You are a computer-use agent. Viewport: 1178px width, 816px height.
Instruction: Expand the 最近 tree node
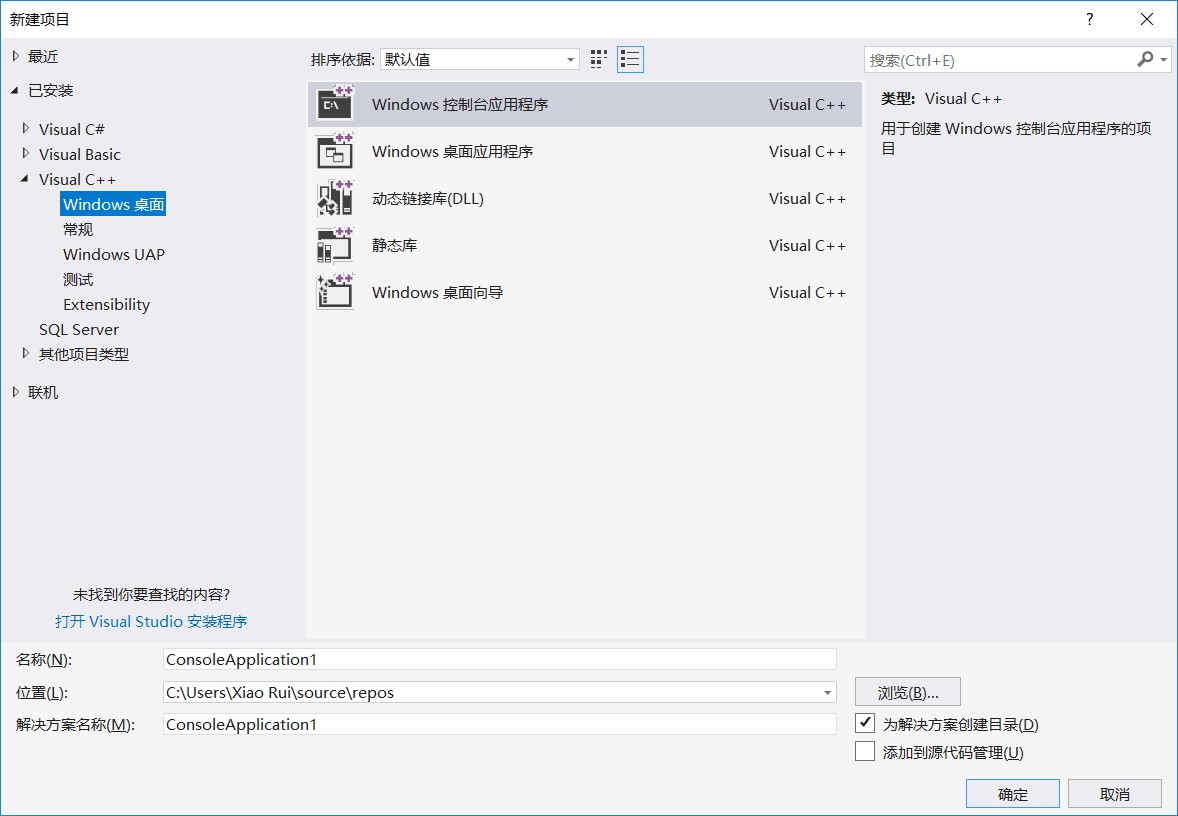pyautogui.click(x=16, y=56)
